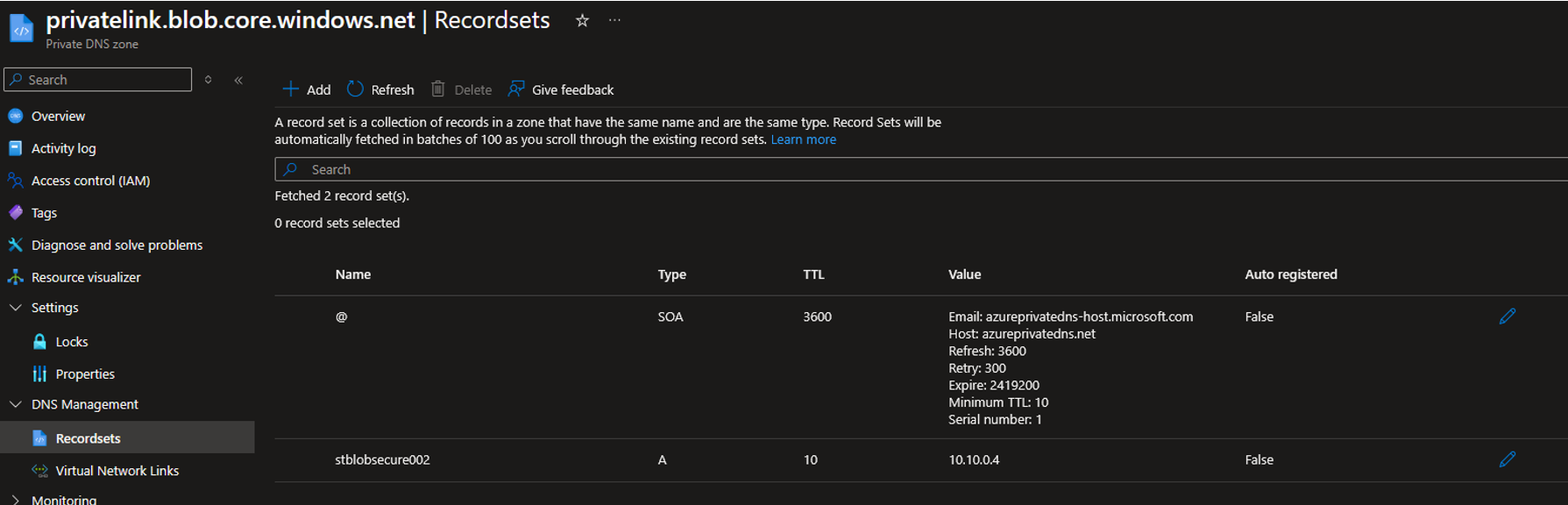This screenshot has height=505, width=1568.
Task: Open the ellipsis more options menu
Action: point(614,20)
